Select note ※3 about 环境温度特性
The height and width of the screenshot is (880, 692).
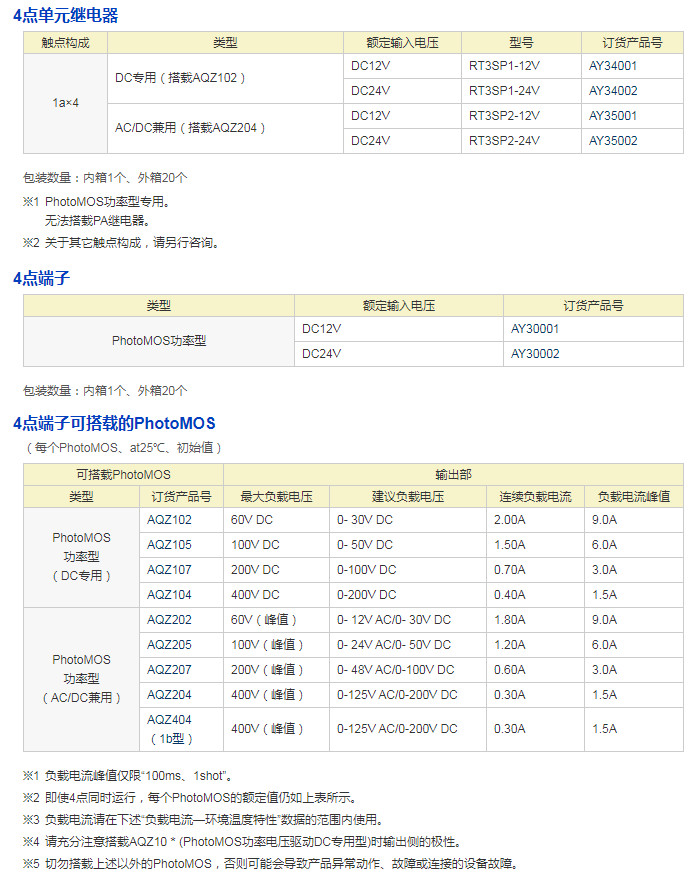point(203,819)
